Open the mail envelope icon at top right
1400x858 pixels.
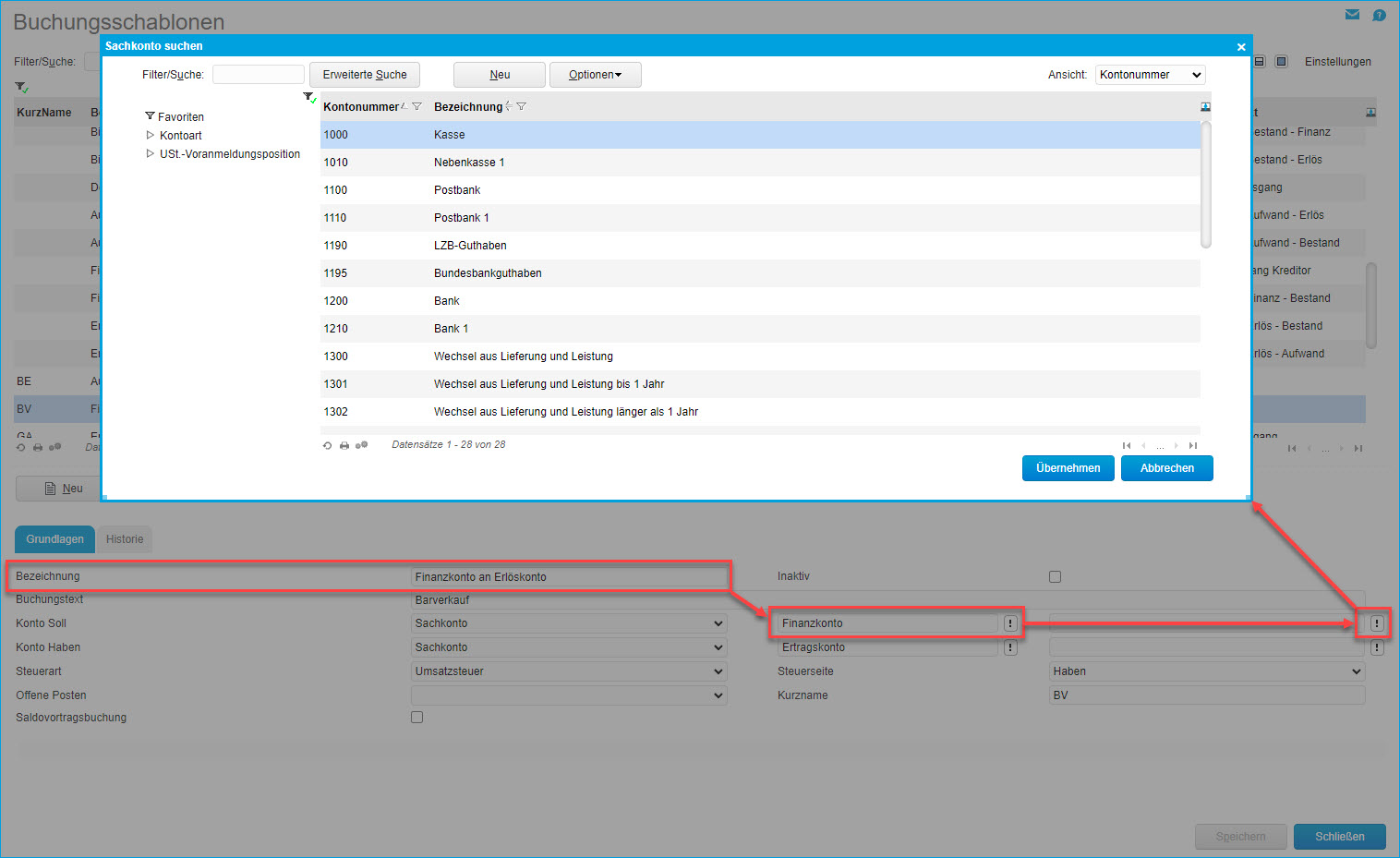[1352, 15]
